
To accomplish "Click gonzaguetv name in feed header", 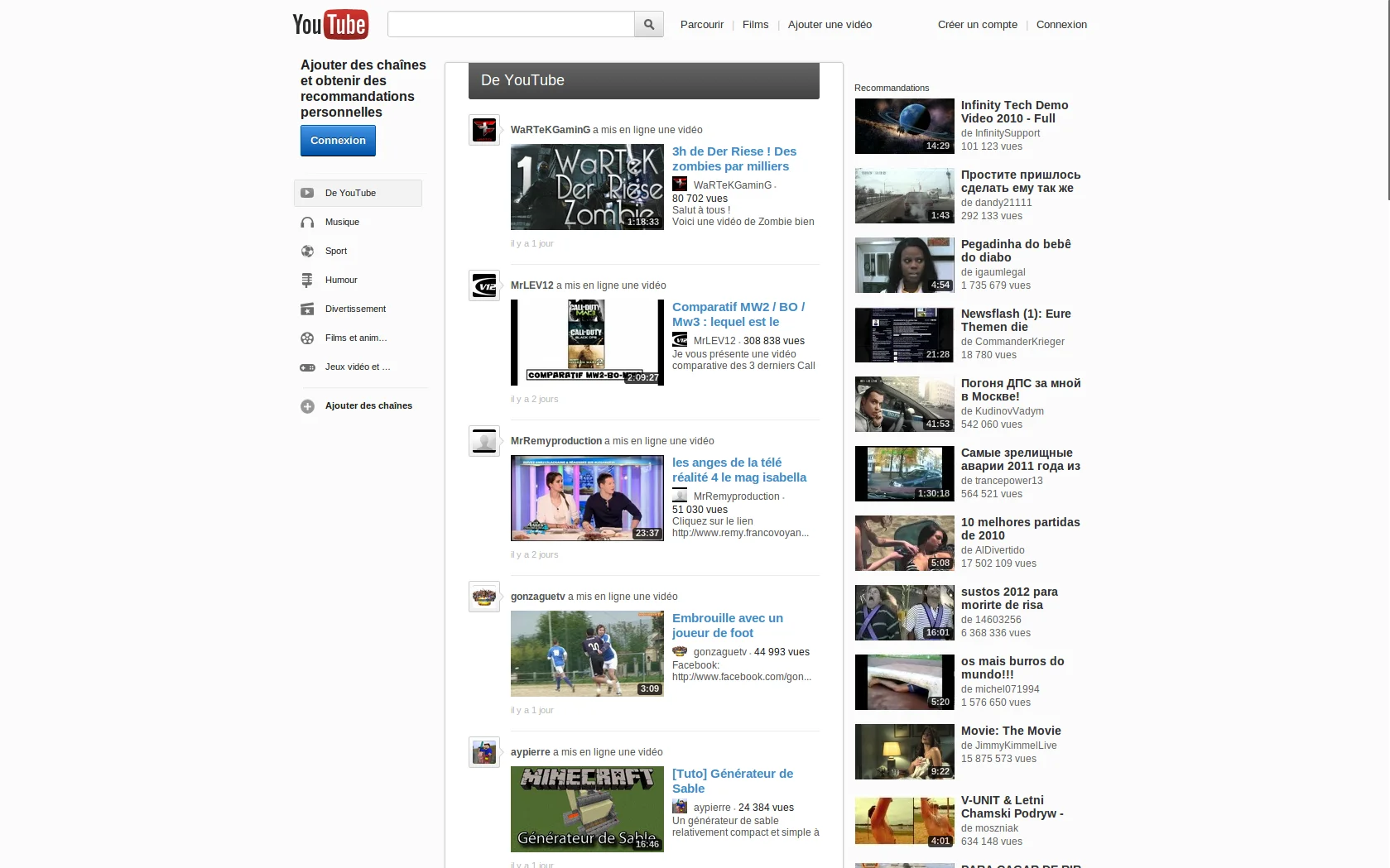I will coord(538,597).
